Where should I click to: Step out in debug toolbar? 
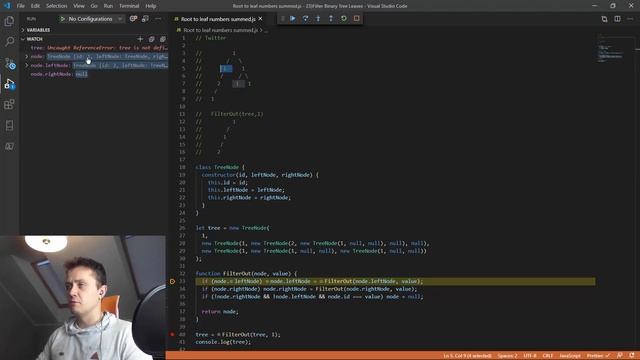click(331, 18)
